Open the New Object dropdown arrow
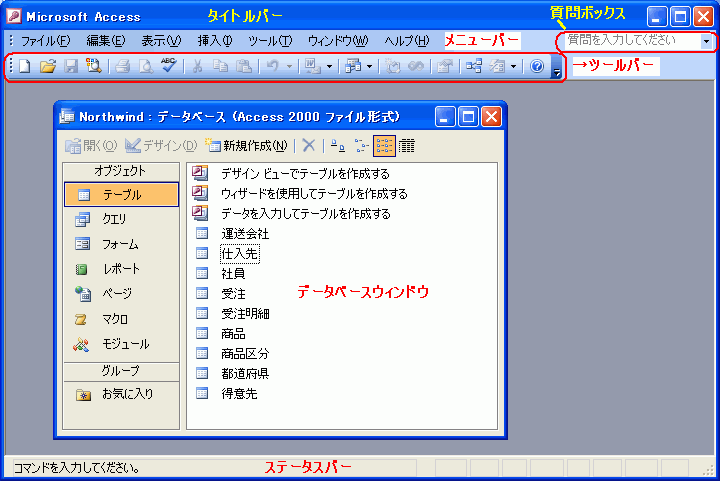The image size is (720, 481). tap(513, 67)
